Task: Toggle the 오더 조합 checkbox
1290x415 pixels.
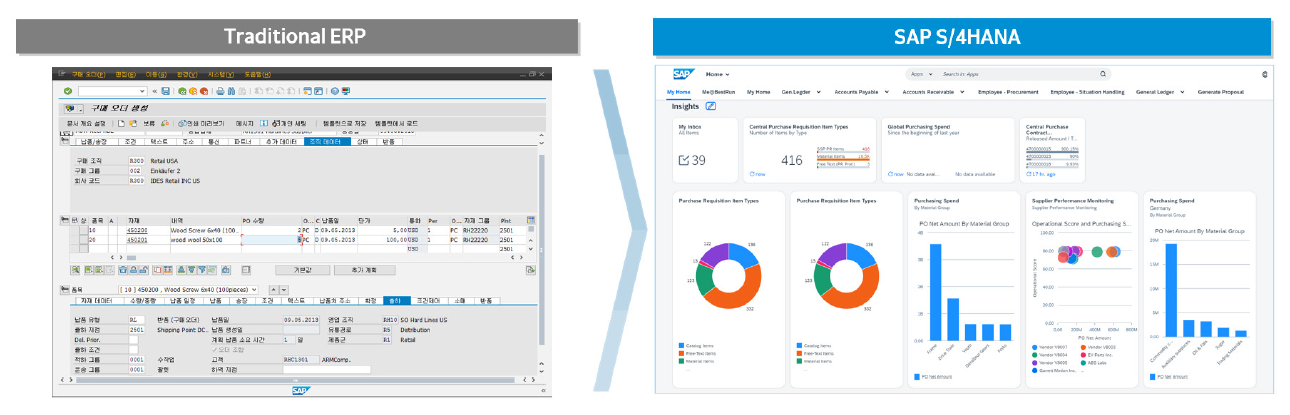Action: (214, 350)
